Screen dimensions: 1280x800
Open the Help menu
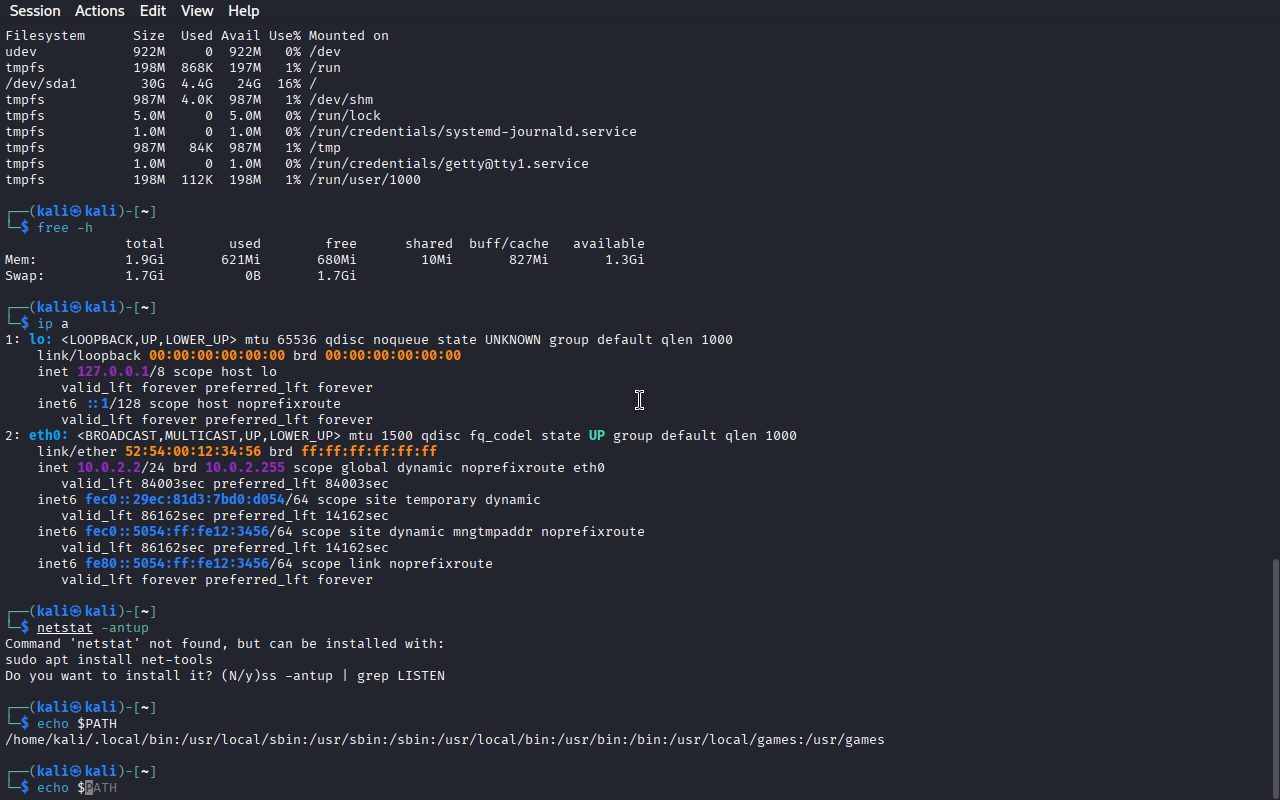(x=243, y=11)
